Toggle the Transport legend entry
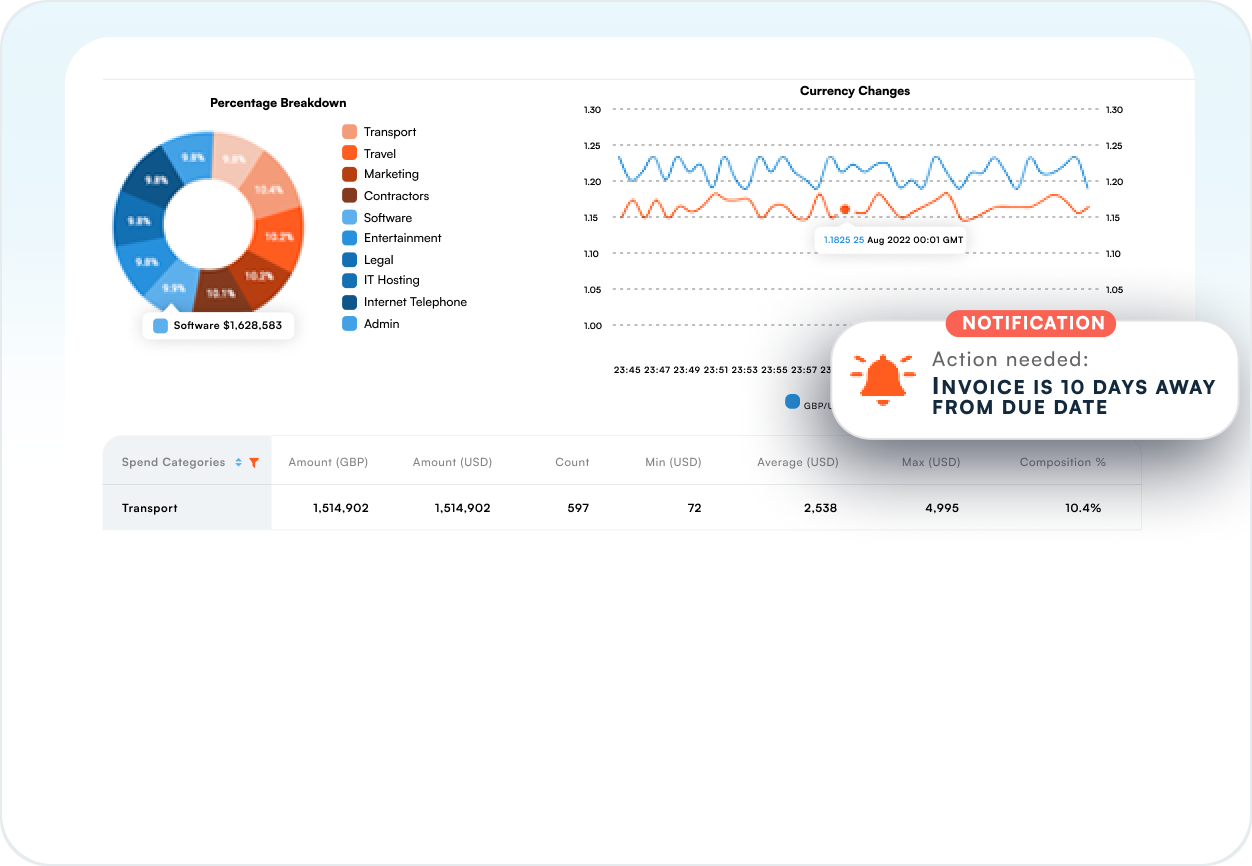The image size is (1252, 866). click(x=379, y=132)
